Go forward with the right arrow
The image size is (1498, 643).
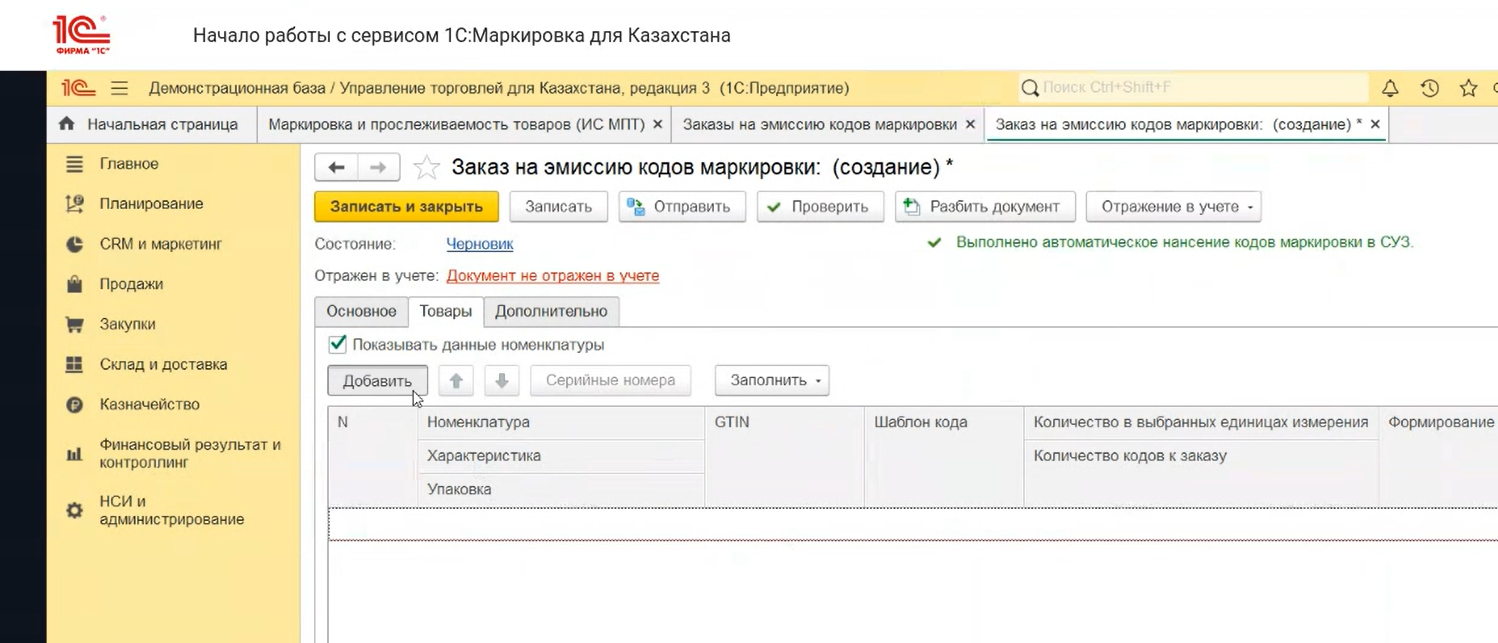click(x=379, y=167)
